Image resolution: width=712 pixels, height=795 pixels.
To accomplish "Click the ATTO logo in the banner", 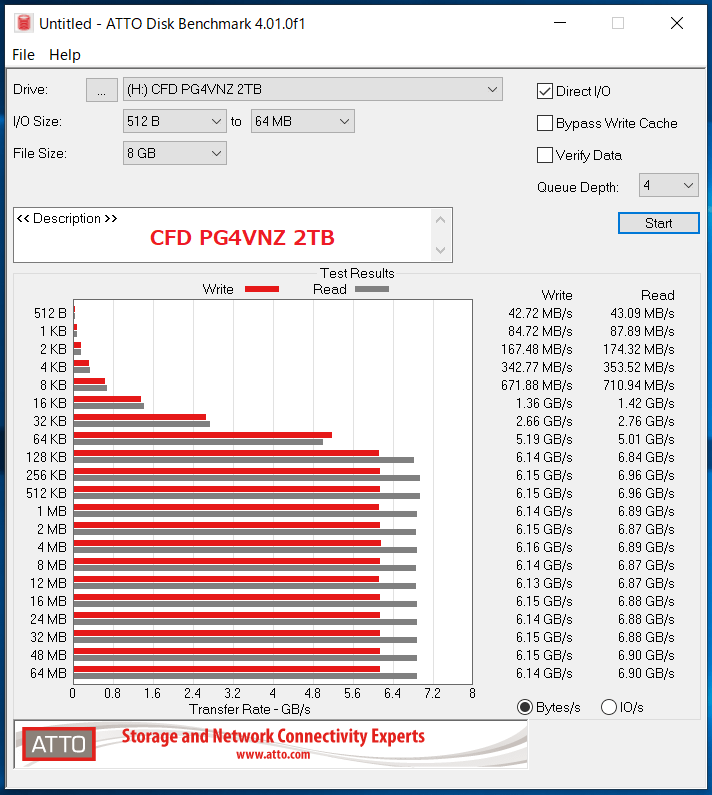I will coord(58,744).
